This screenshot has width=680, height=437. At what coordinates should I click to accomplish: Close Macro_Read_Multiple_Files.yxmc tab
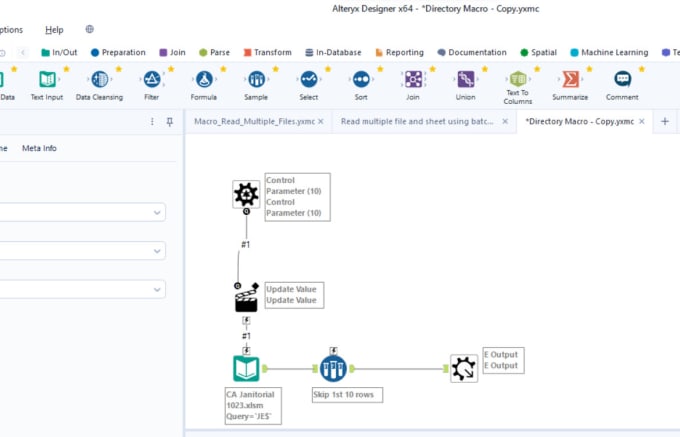[321, 122]
